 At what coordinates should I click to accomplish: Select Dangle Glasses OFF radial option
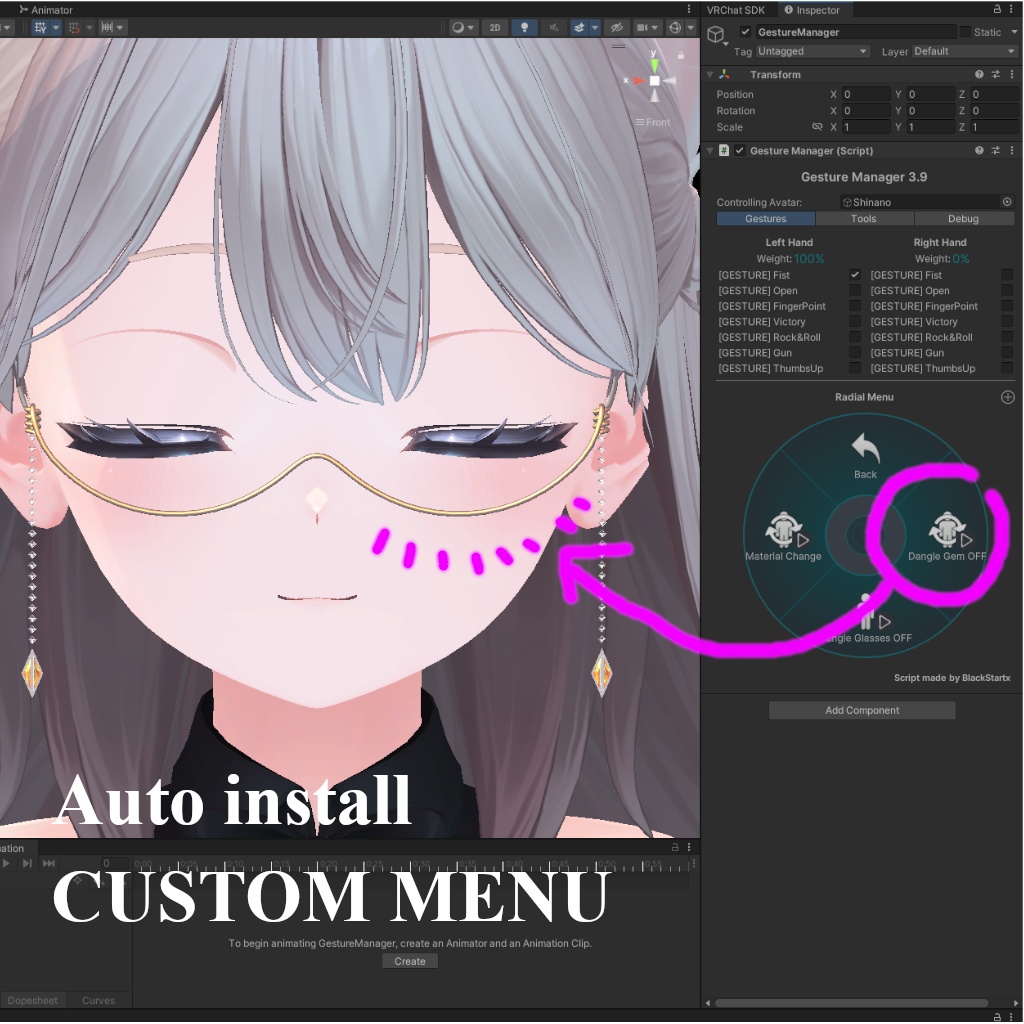867,619
